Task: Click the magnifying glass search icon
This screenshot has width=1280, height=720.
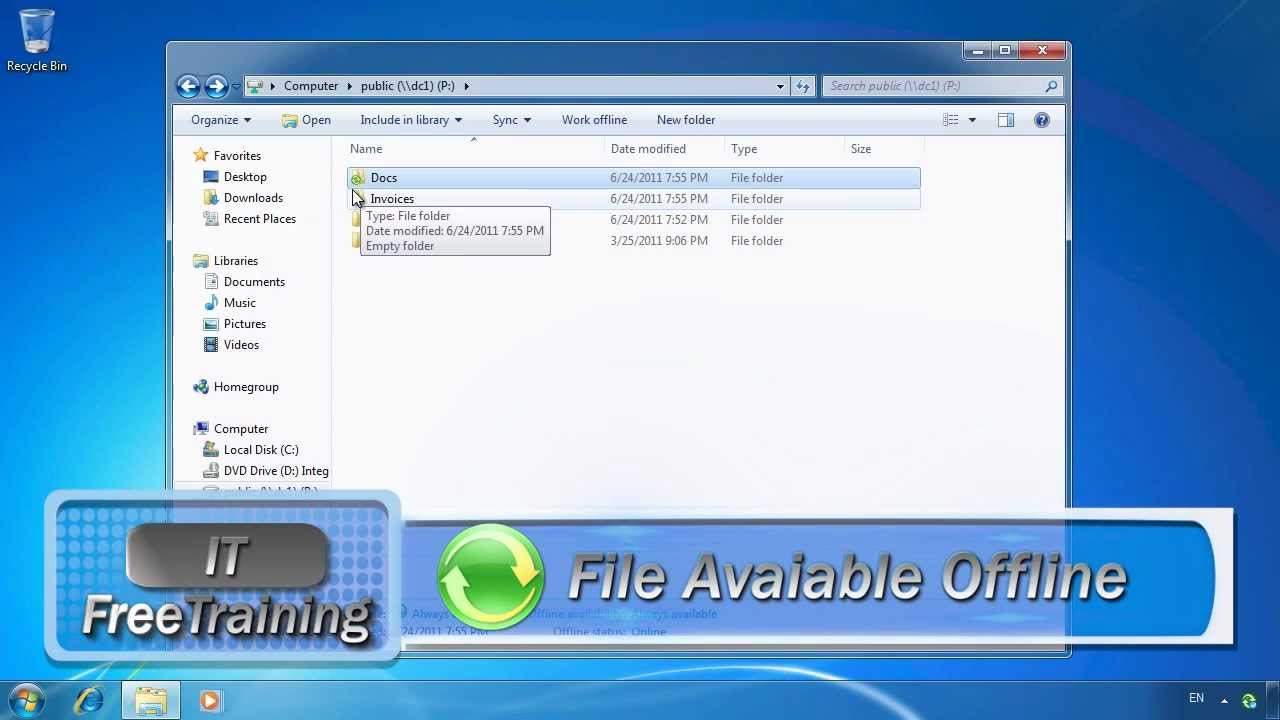Action: (1051, 86)
